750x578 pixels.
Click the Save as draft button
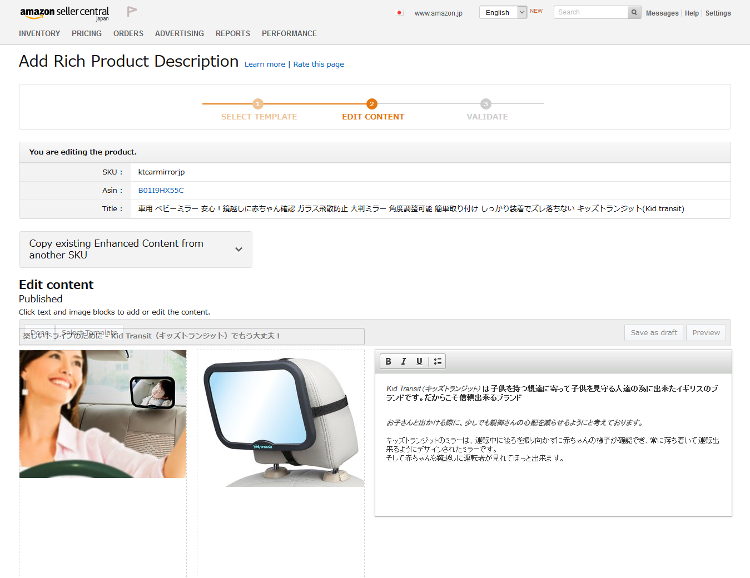click(653, 333)
